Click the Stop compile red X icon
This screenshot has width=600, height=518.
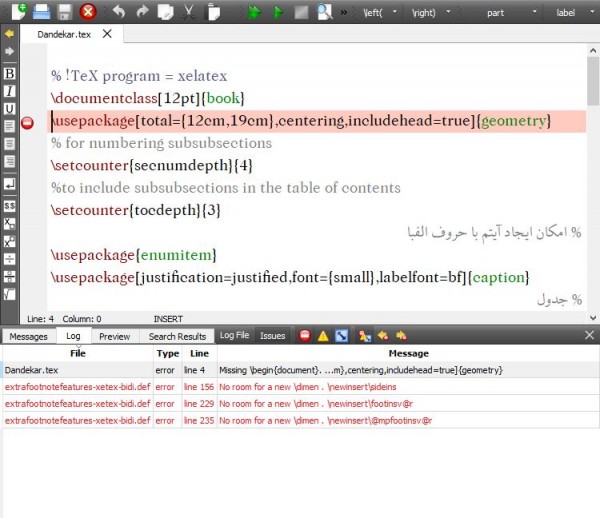(x=88, y=12)
